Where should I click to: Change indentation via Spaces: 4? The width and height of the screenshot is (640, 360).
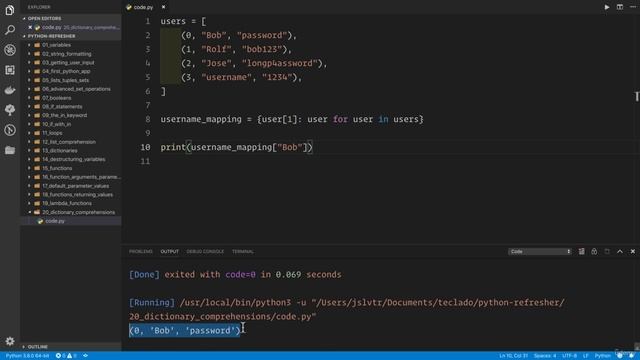(545, 356)
